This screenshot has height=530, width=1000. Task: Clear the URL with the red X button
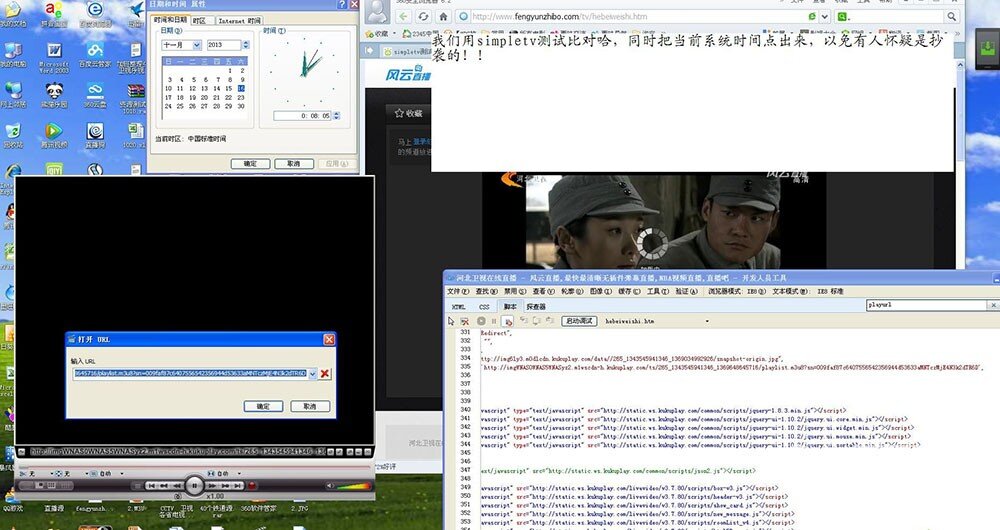325,374
